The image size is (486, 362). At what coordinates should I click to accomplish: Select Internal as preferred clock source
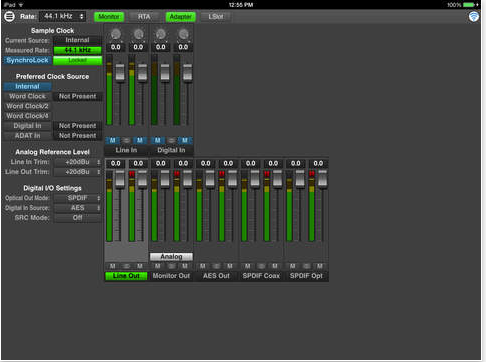tap(27, 87)
